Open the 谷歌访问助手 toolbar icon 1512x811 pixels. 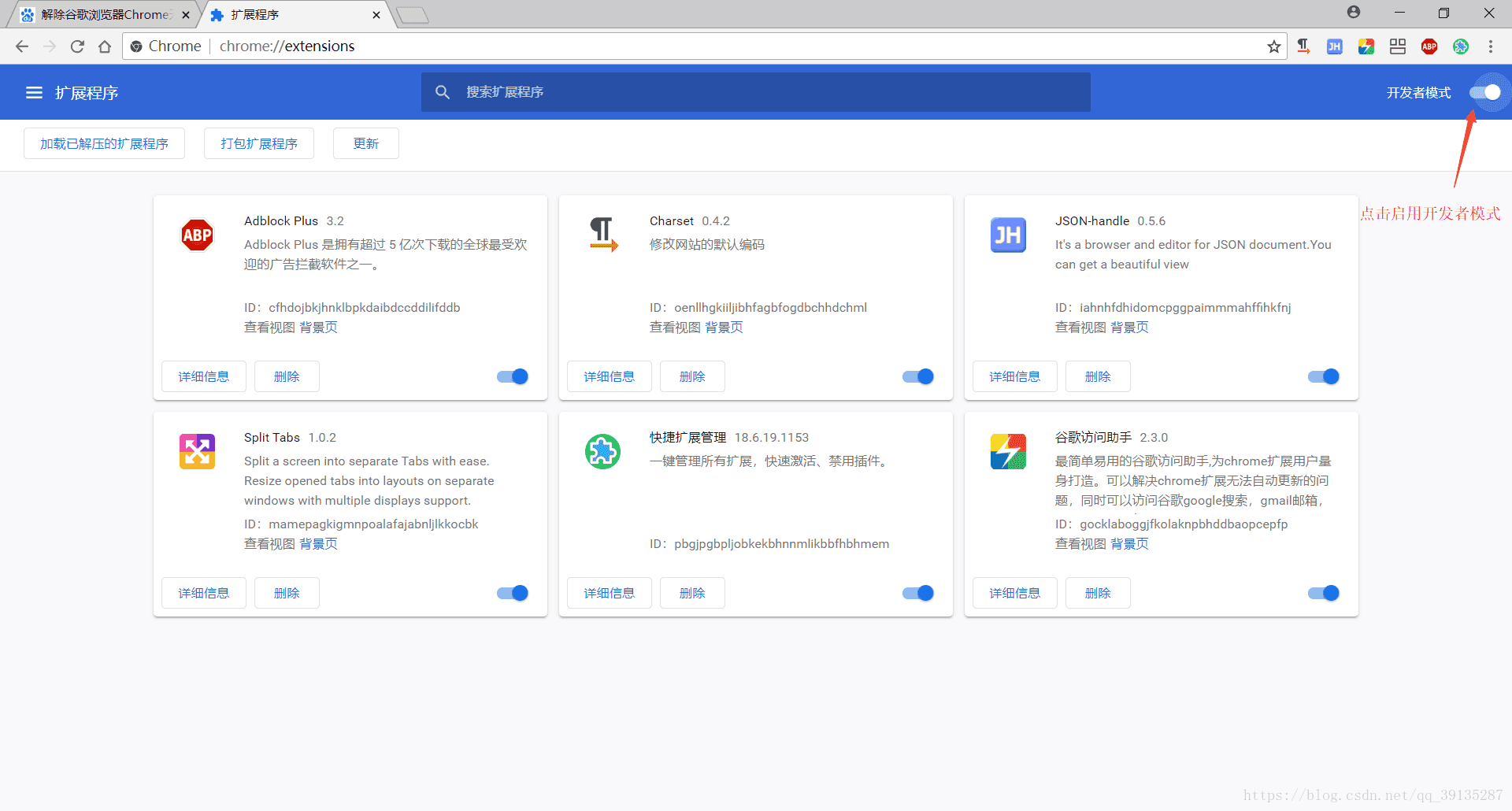coord(1366,46)
